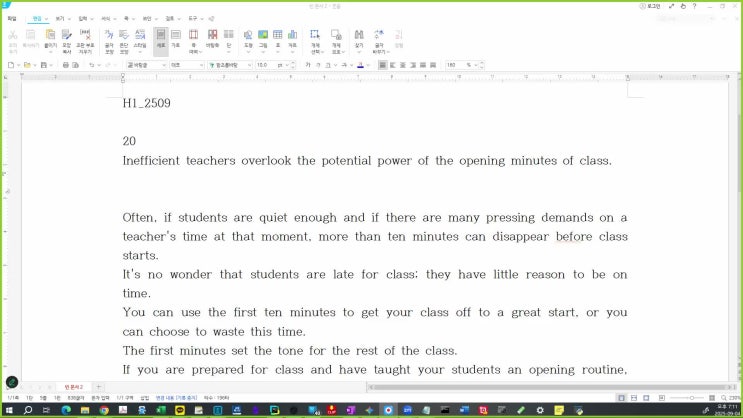The width and height of the screenshot is (743, 418).
Task: Open the Paragraph Shape (문단 모양) tool
Action: pyautogui.click(x=123, y=38)
